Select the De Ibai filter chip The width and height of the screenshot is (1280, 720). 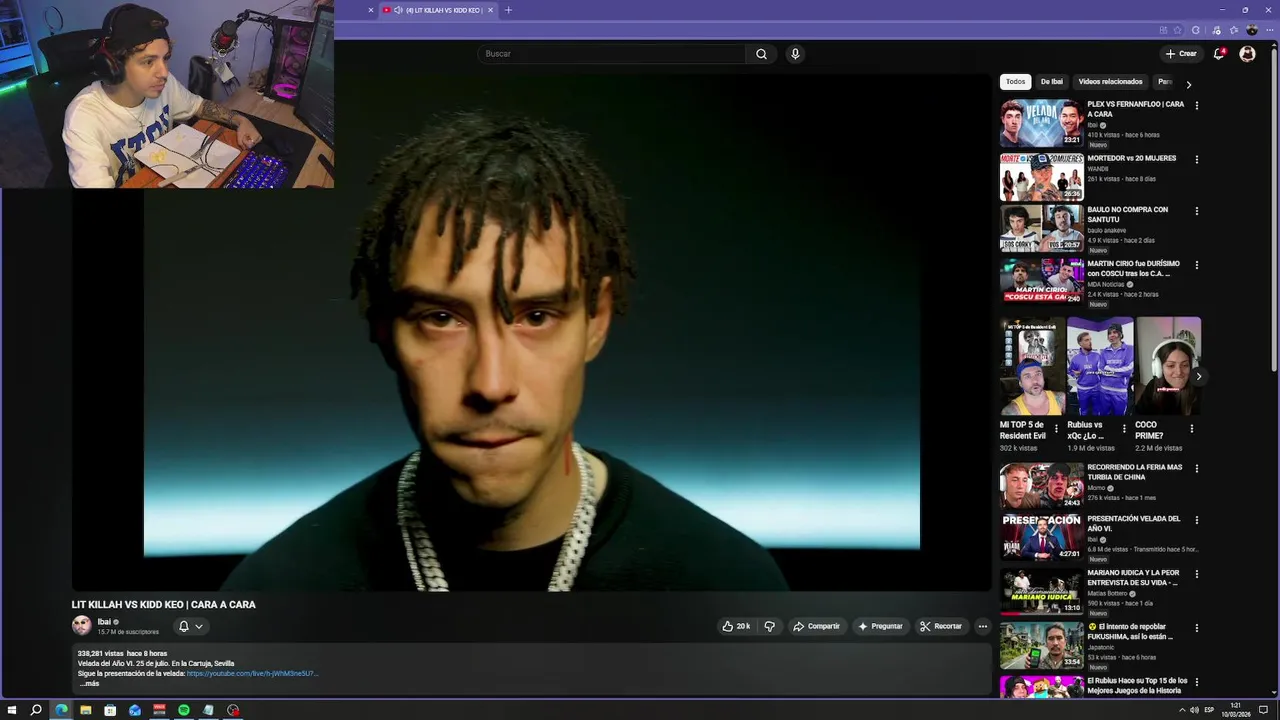[1051, 82]
